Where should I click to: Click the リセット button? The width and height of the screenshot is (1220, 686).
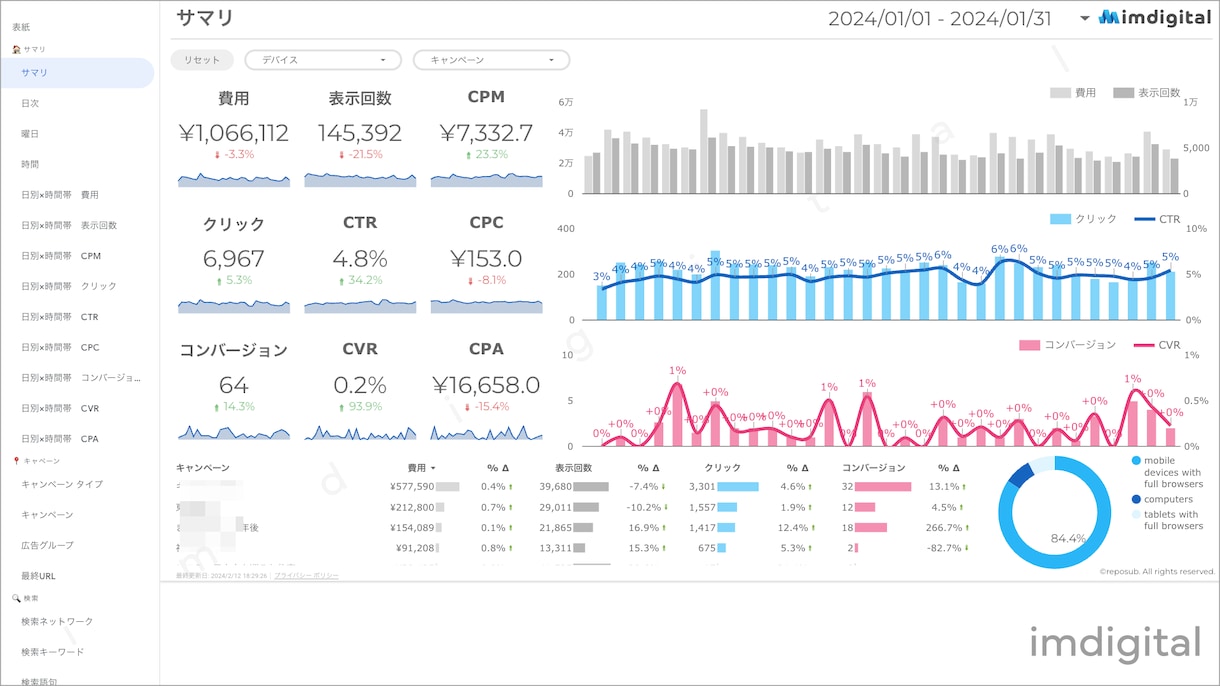click(x=202, y=60)
